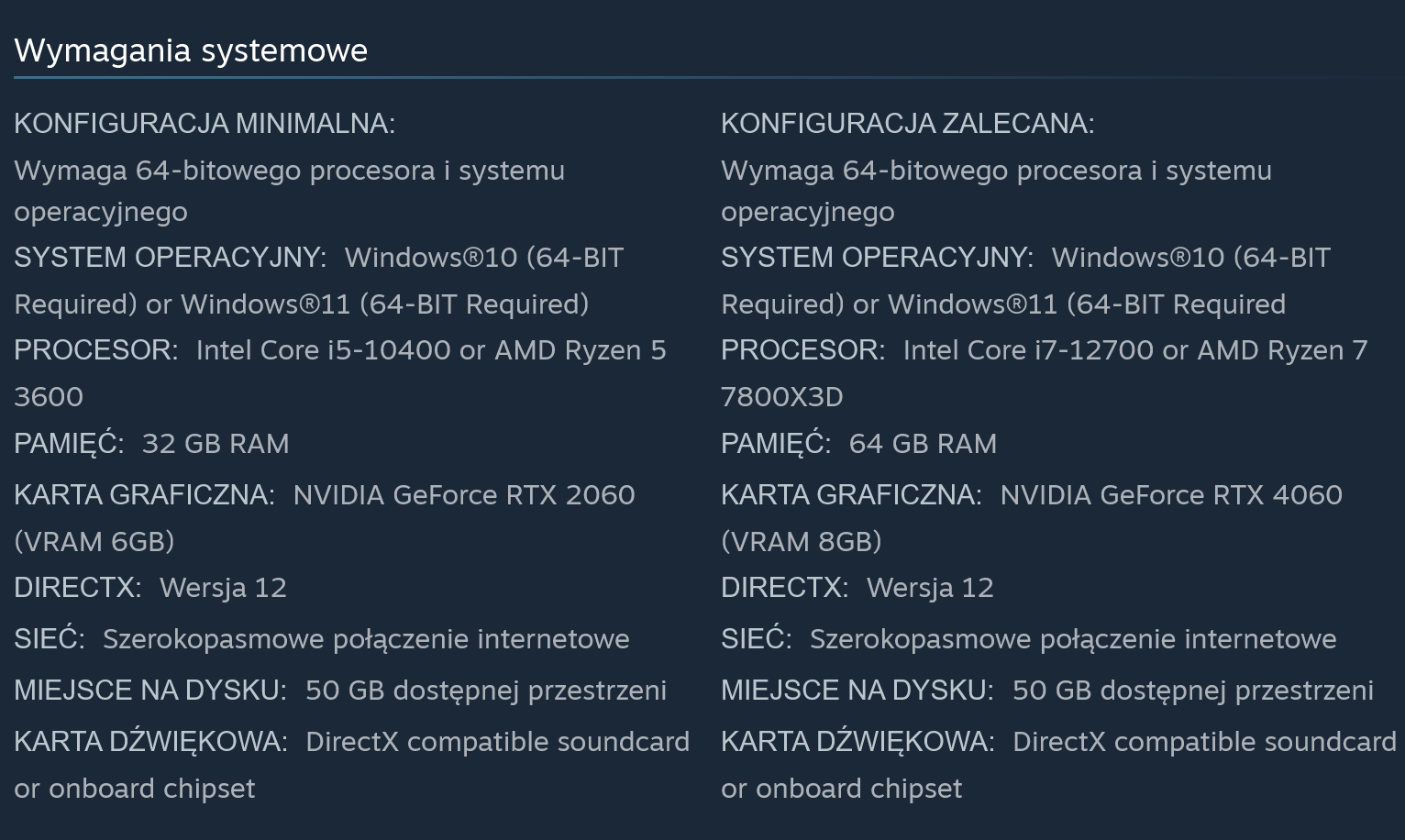Click the recommended DIRECTX Wersja 12 line
Image resolution: width=1405 pixels, height=840 pixels.
click(857, 588)
